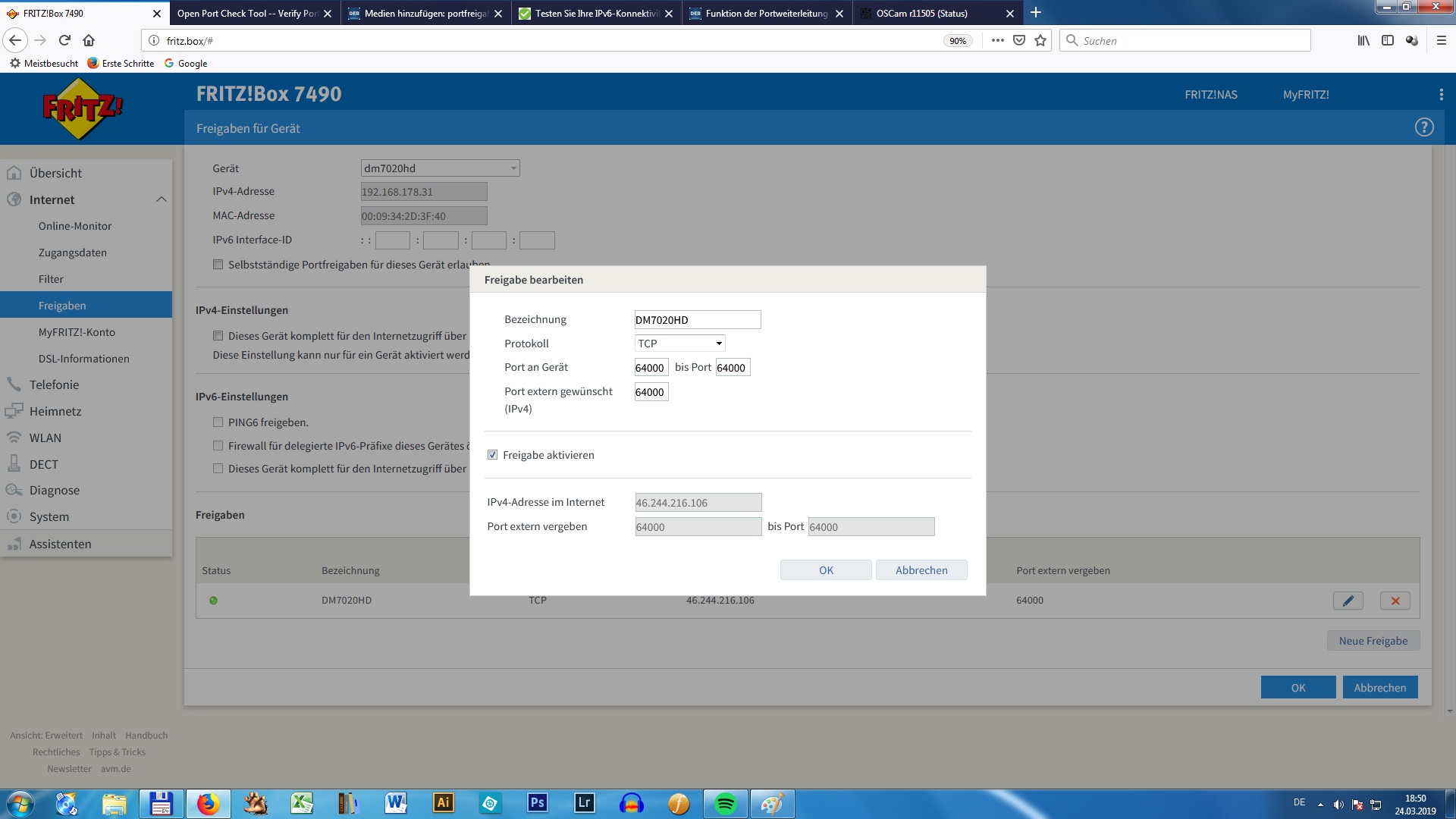Click the edit pencil icon for DM7020HD
1456x819 pixels.
(x=1348, y=601)
